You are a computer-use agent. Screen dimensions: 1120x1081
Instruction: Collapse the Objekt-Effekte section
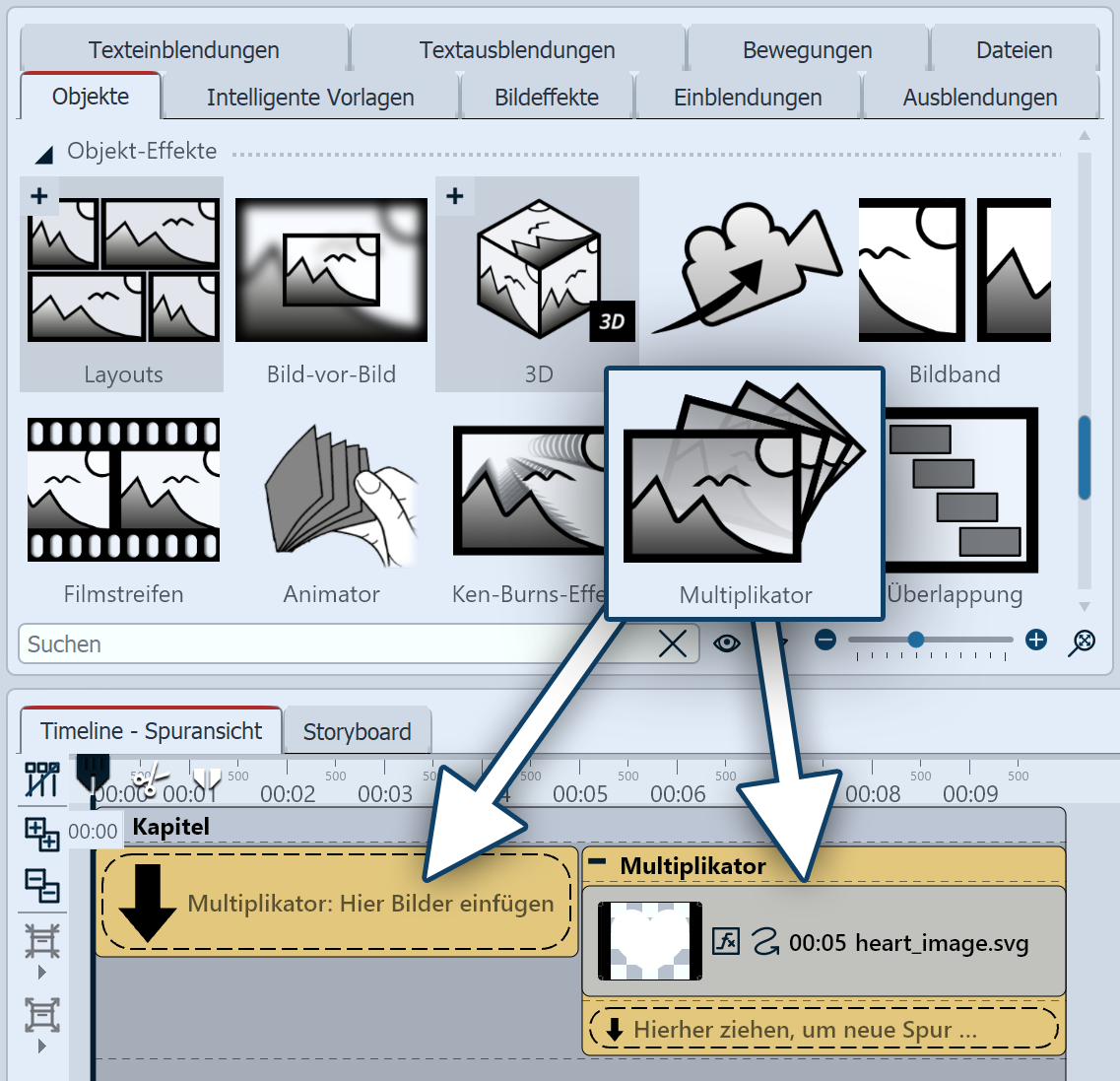44,154
